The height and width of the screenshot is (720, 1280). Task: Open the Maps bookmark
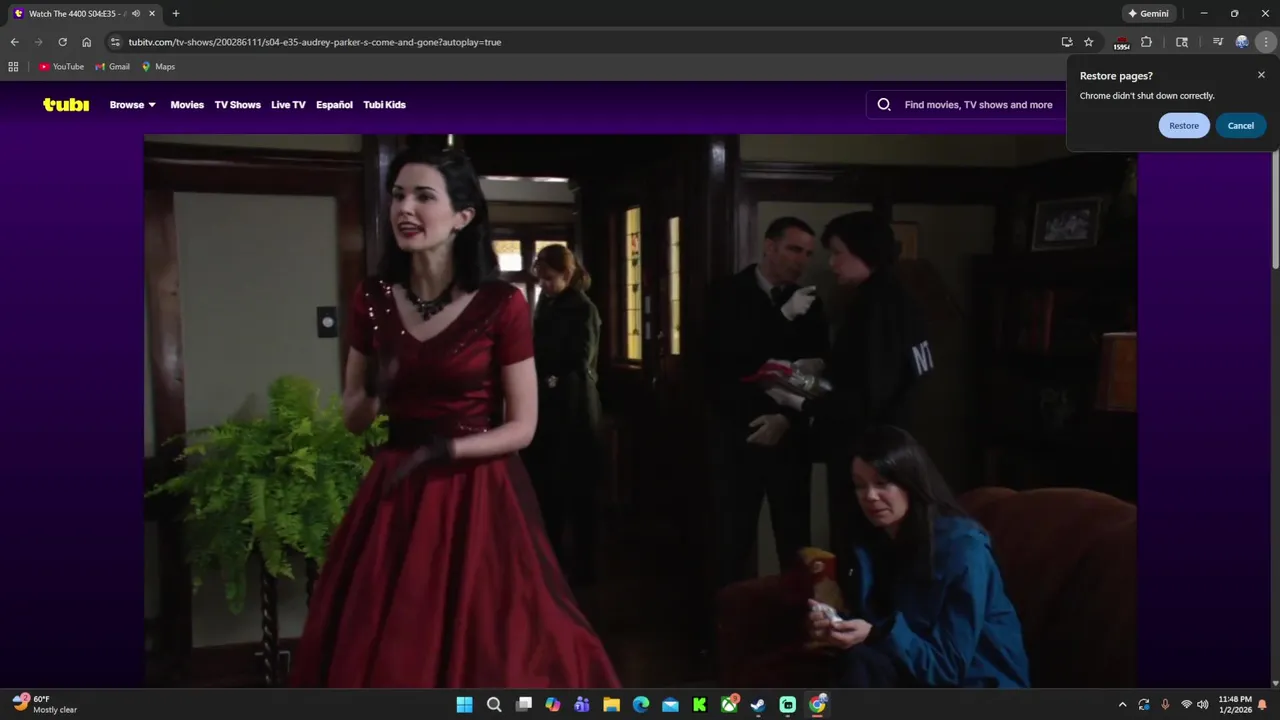coord(158,67)
